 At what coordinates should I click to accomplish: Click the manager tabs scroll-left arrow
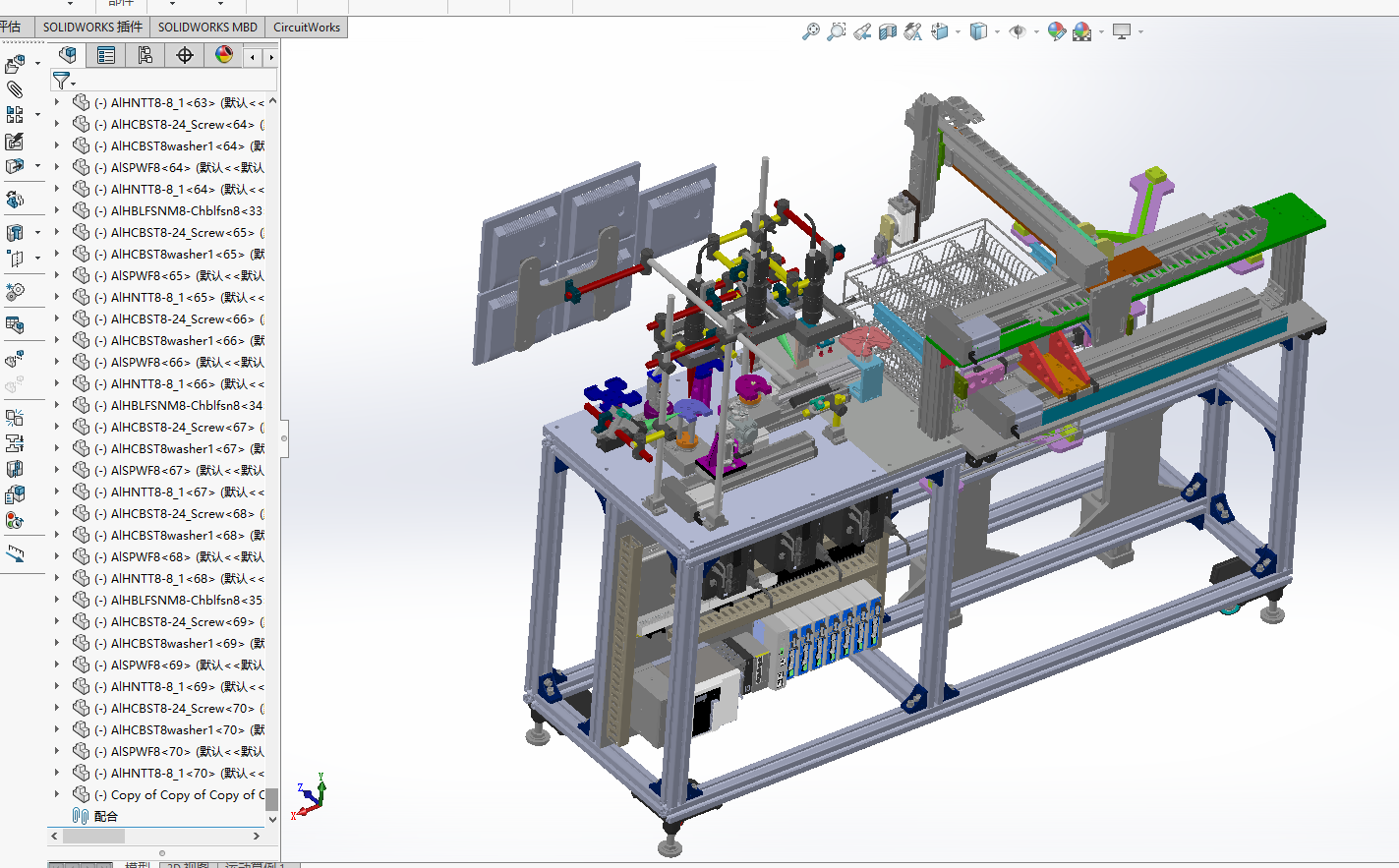pyautogui.click(x=253, y=57)
